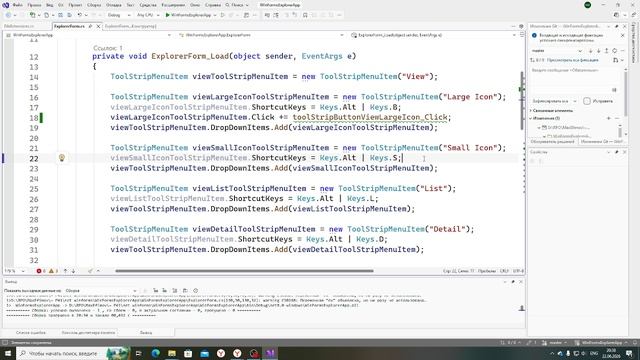The width and height of the screenshot is (640, 360).
Task: Click the navigate backward toolbar icon
Action: [x=8, y=15]
